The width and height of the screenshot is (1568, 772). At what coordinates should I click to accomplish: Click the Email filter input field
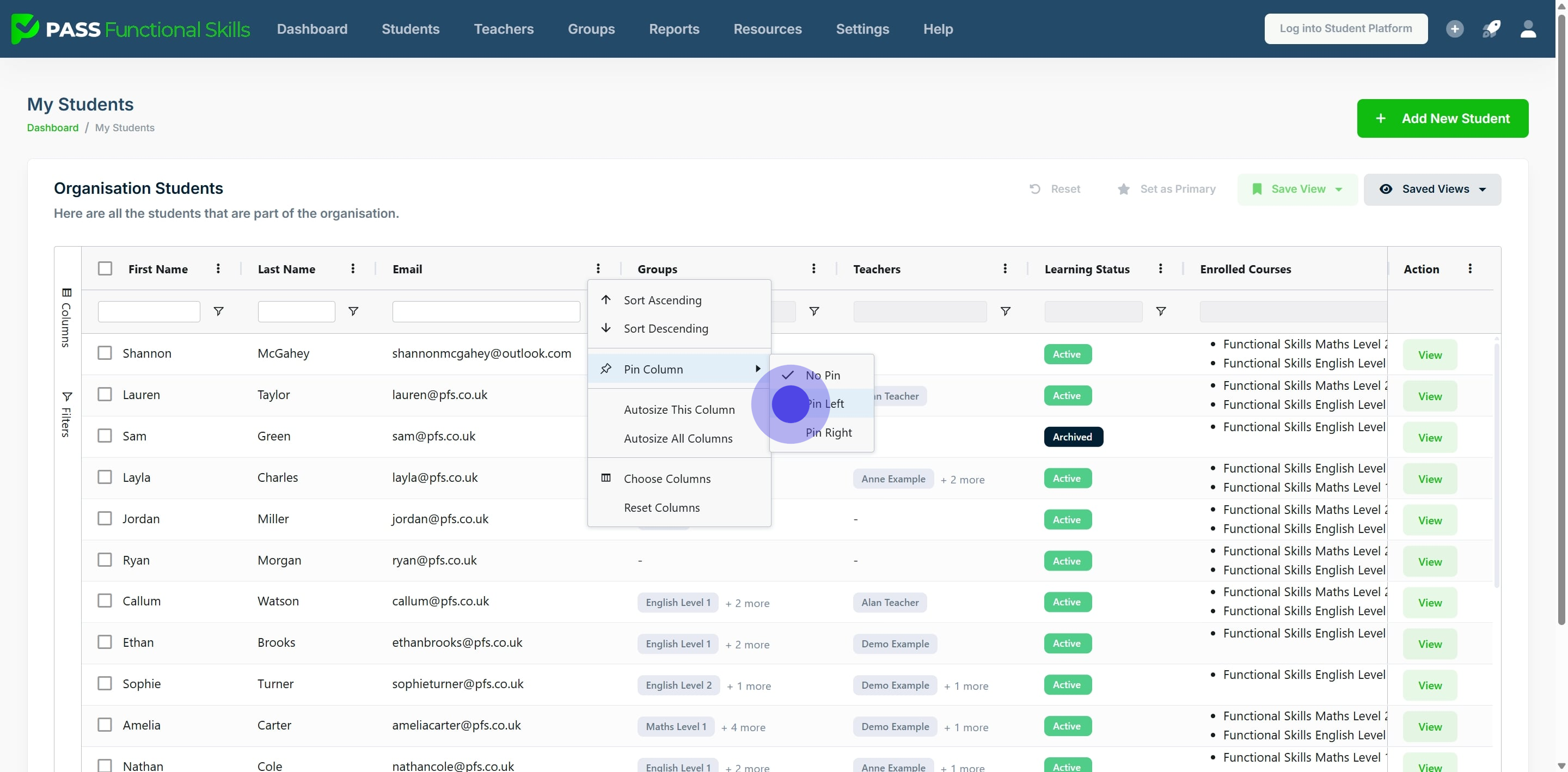pyautogui.click(x=486, y=311)
